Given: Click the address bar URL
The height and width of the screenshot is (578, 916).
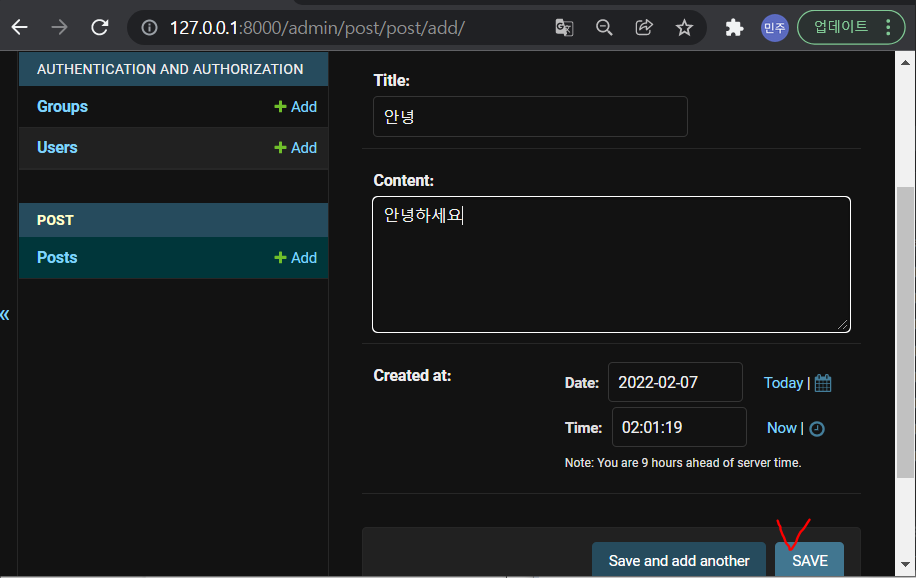Looking at the screenshot, I should 317,27.
